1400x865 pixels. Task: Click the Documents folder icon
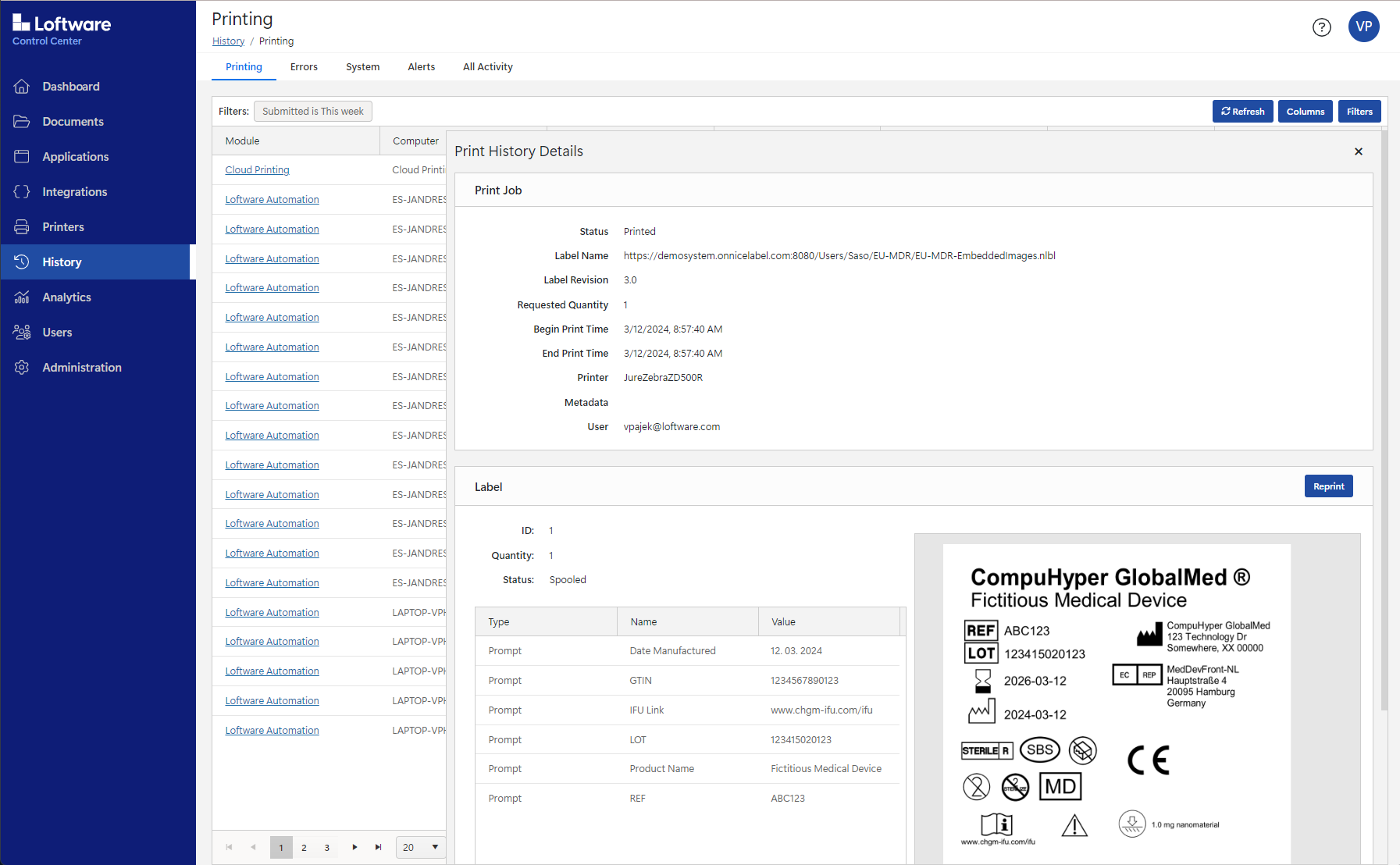pyautogui.click(x=22, y=122)
